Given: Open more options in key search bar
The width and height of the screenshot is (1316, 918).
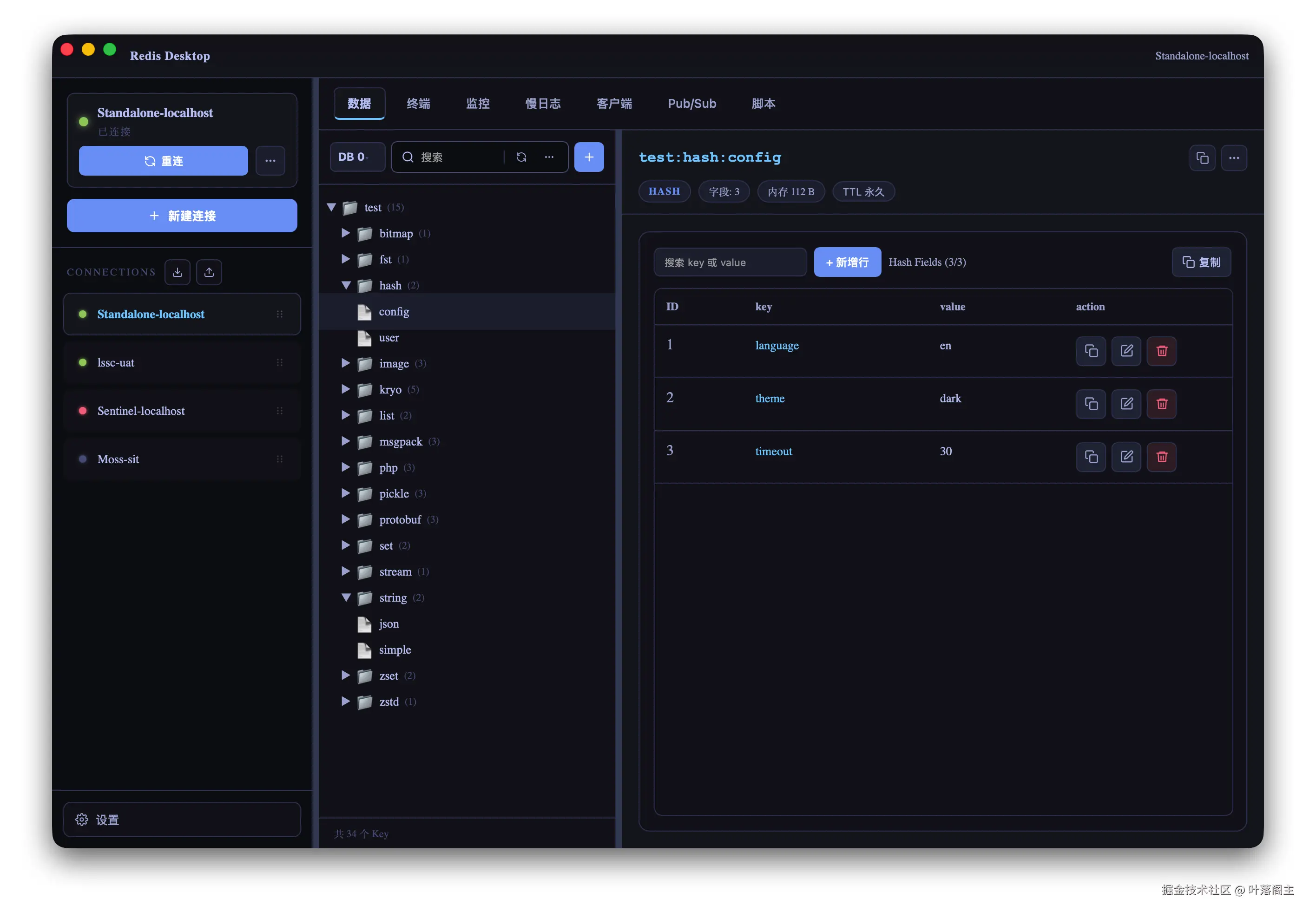Looking at the screenshot, I should 549,157.
